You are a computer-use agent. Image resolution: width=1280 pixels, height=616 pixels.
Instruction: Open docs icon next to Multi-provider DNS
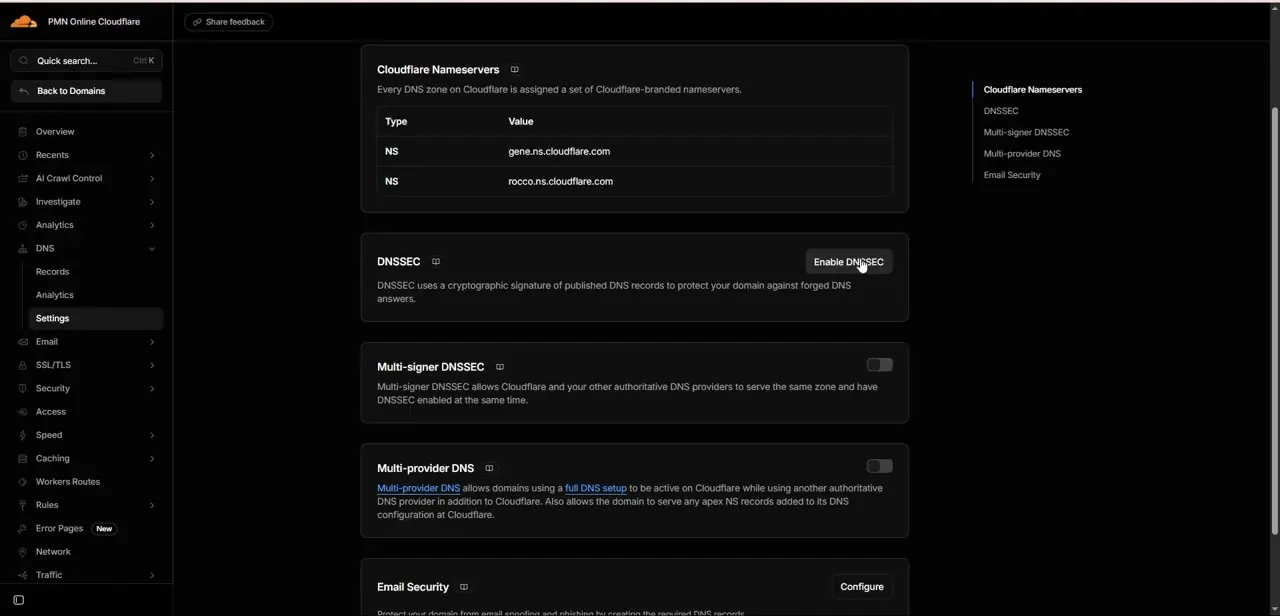489,468
